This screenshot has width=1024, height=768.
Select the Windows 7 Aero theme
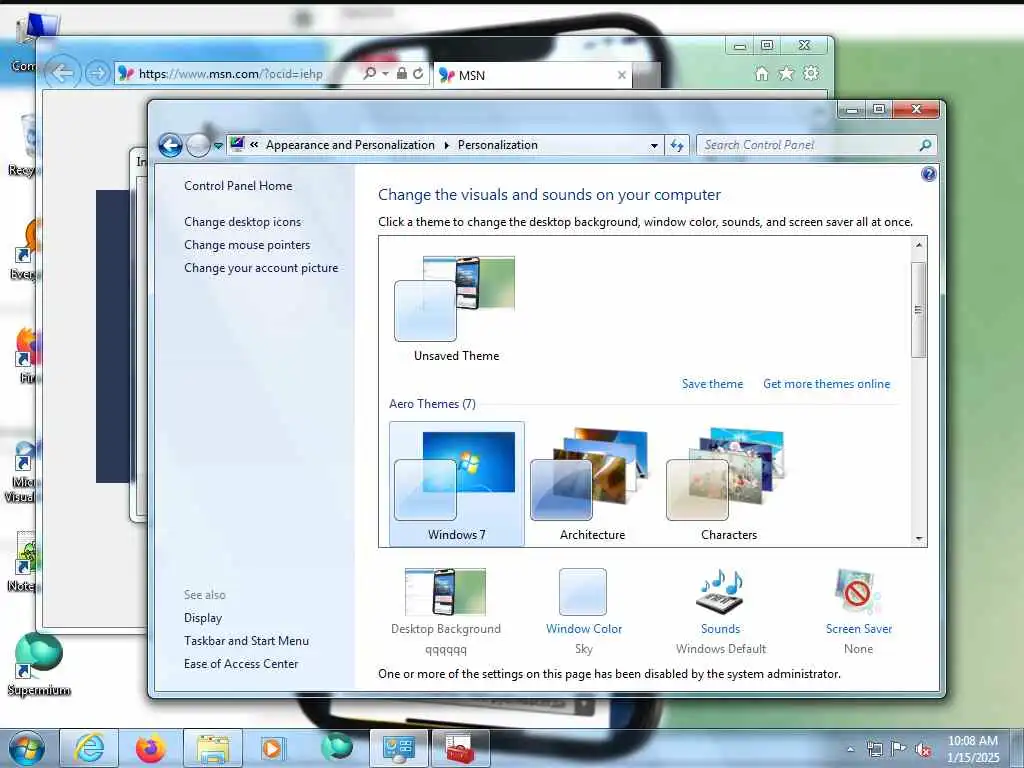tap(456, 483)
